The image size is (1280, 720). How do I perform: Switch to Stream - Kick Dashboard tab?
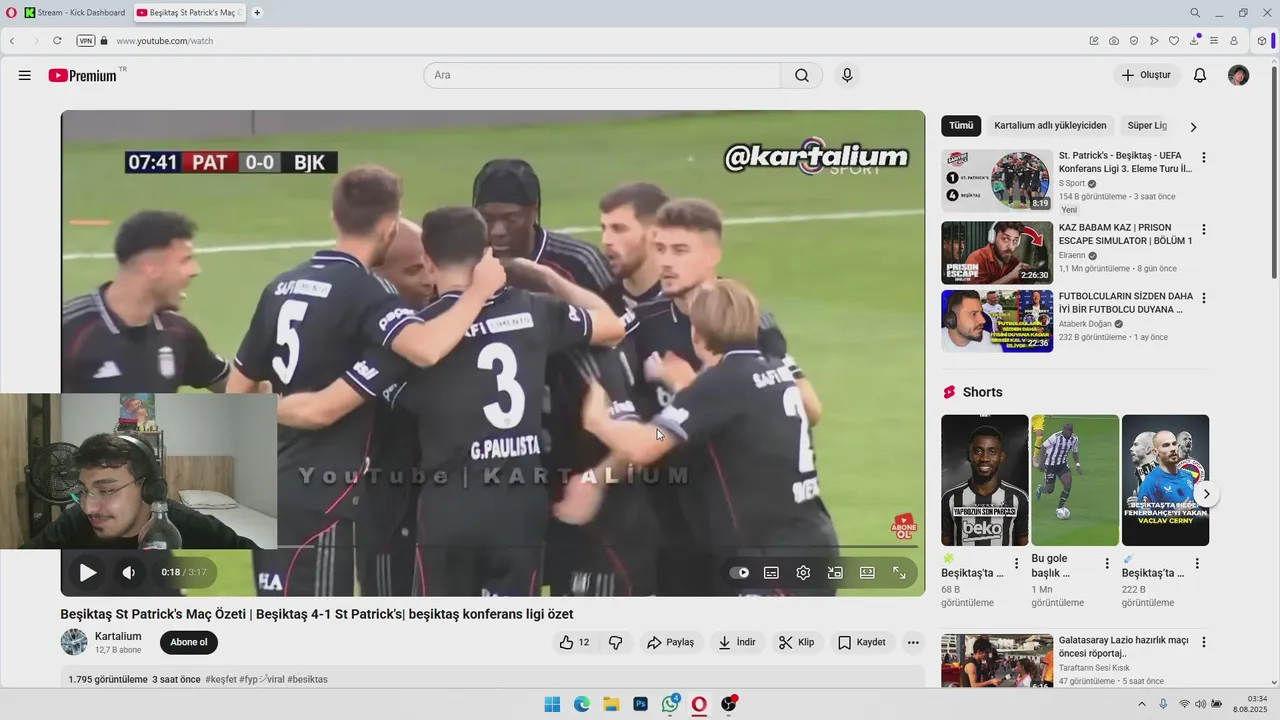(75, 13)
